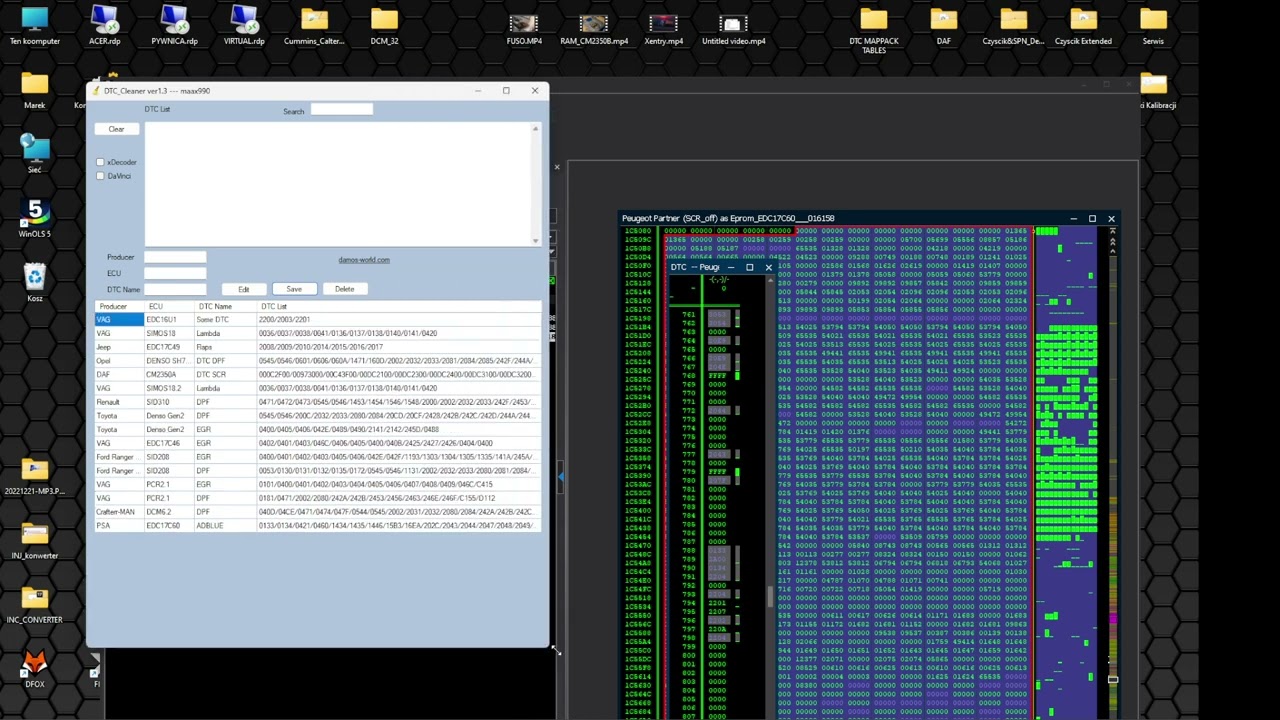The height and width of the screenshot is (720, 1280).
Task: Click the DTC list scrollbar up arrow
Action: coord(536,128)
